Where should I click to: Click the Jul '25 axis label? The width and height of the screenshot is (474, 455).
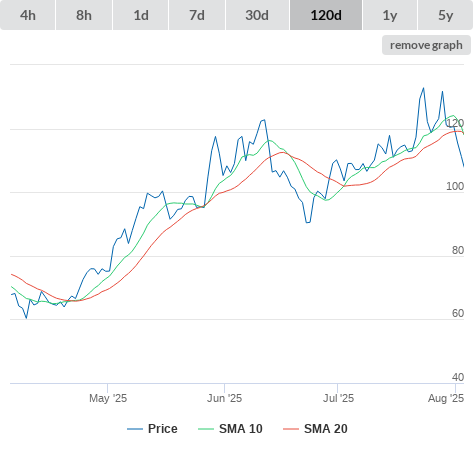click(x=338, y=398)
